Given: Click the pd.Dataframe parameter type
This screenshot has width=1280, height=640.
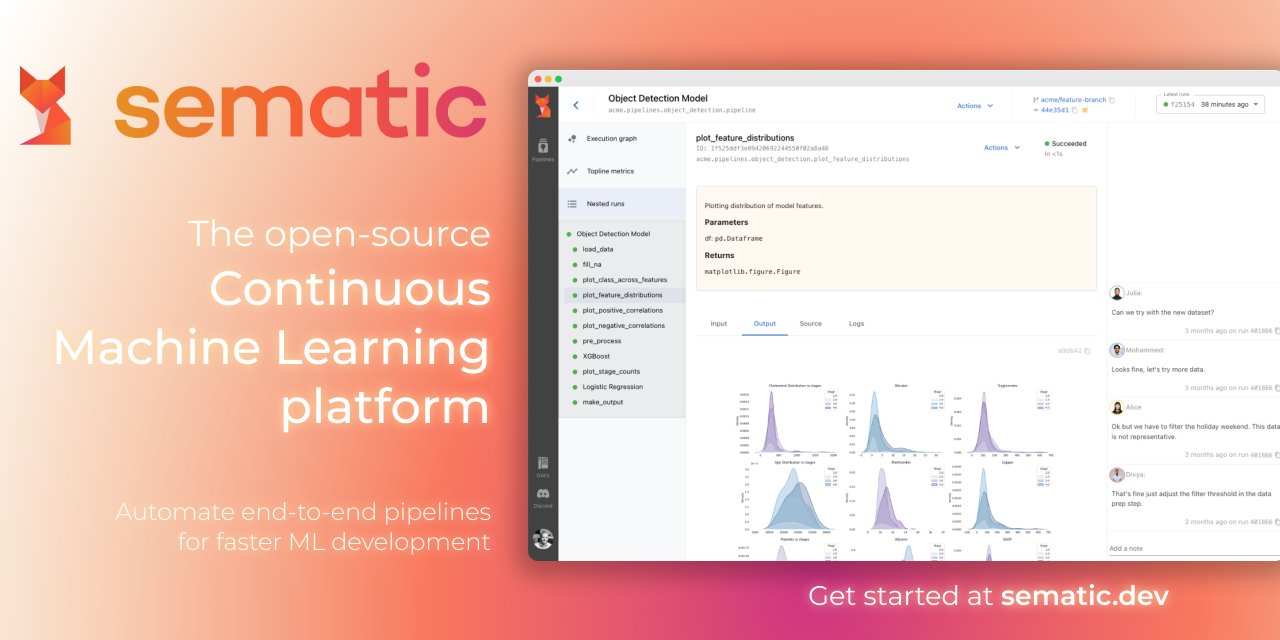Looking at the screenshot, I should coord(740,238).
